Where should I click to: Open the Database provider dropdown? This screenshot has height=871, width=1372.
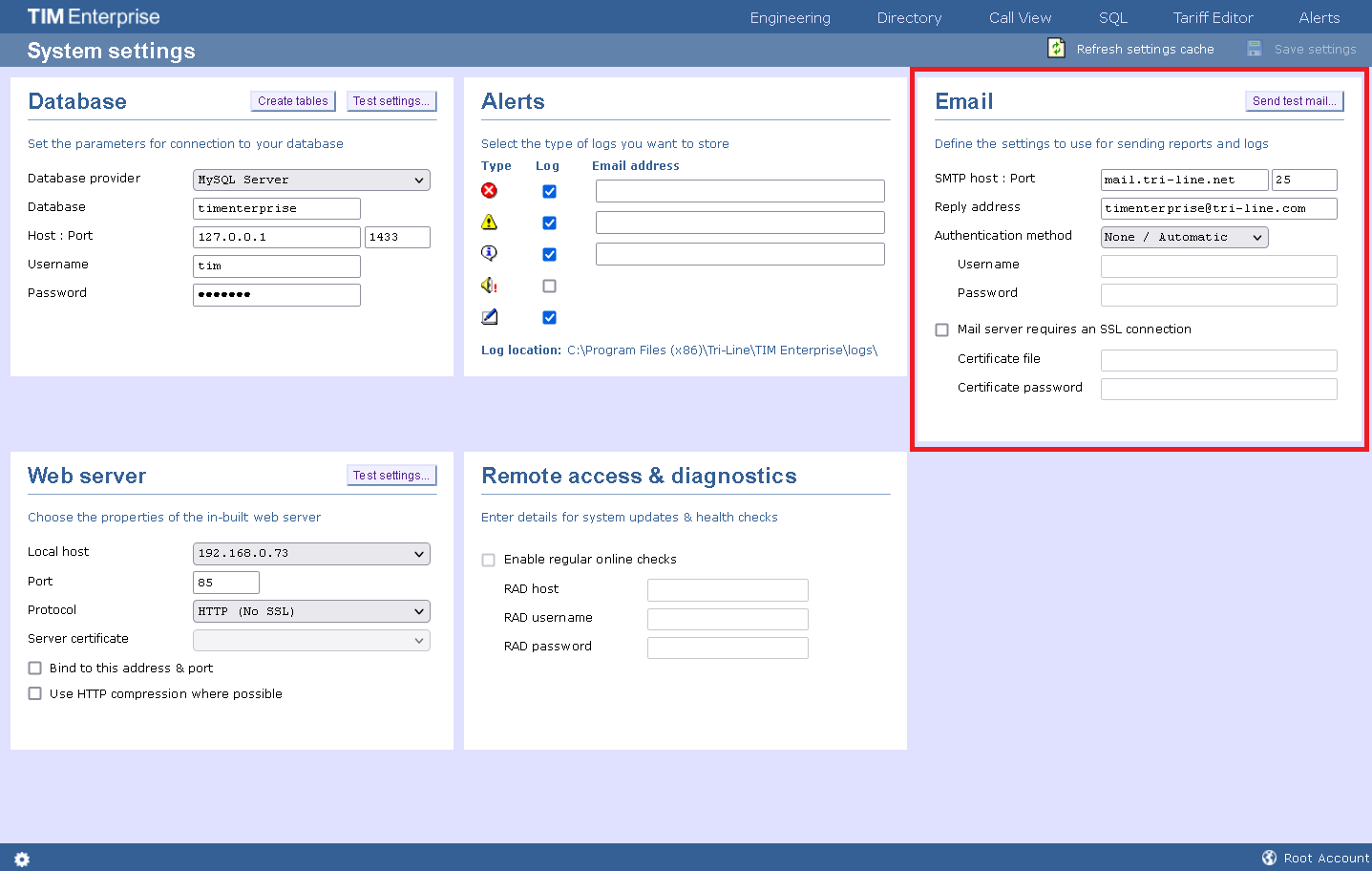[x=311, y=180]
